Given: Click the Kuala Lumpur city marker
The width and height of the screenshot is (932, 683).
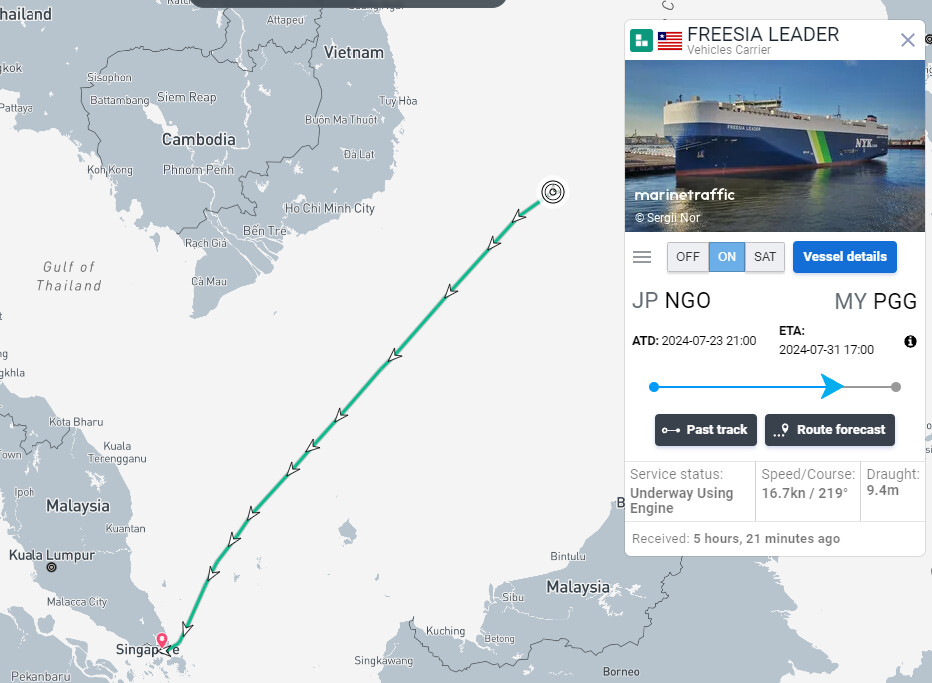Looking at the screenshot, I should pyautogui.click(x=52, y=567).
